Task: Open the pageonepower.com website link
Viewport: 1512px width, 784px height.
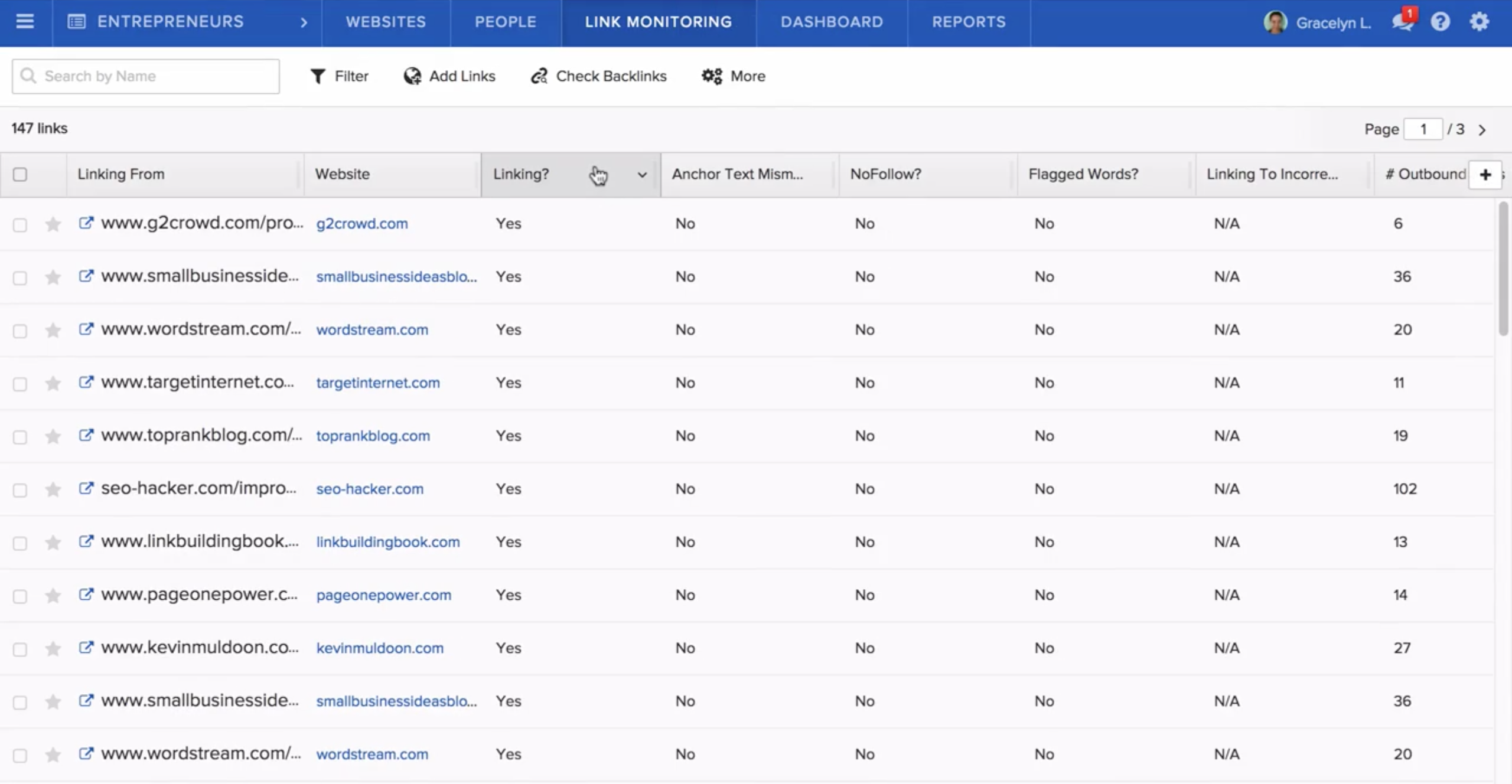Action: click(x=384, y=596)
